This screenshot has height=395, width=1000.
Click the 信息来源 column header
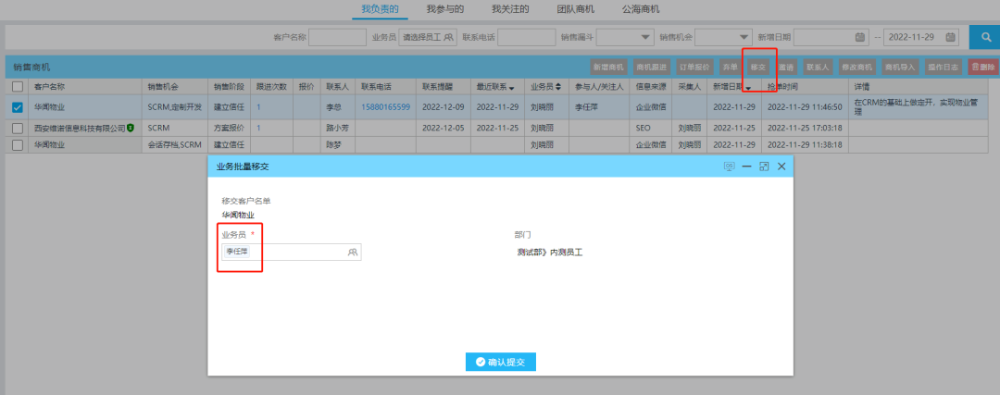pos(651,87)
